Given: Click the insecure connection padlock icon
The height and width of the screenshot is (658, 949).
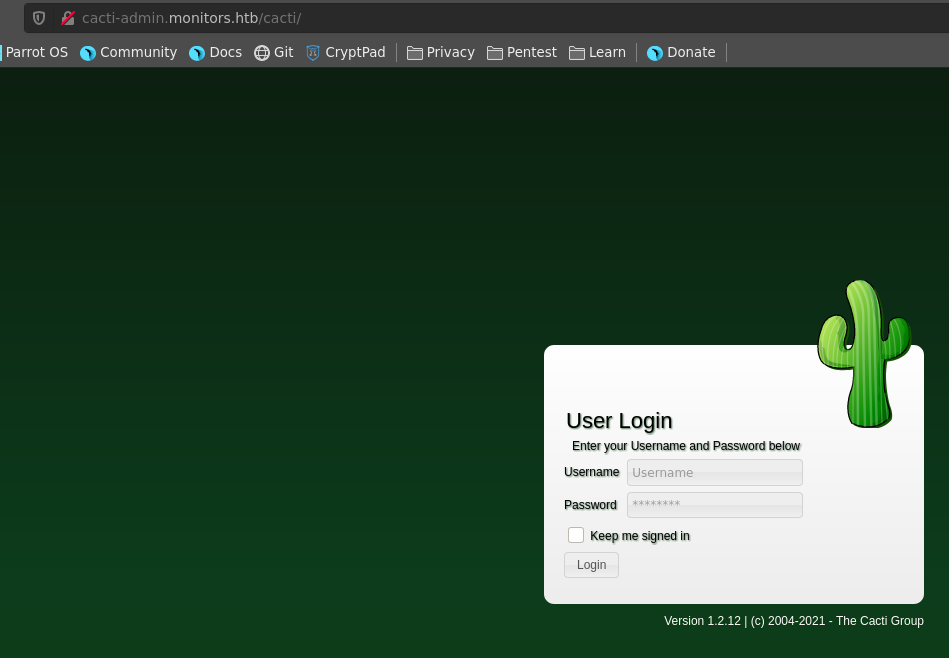Looking at the screenshot, I should (x=68, y=18).
